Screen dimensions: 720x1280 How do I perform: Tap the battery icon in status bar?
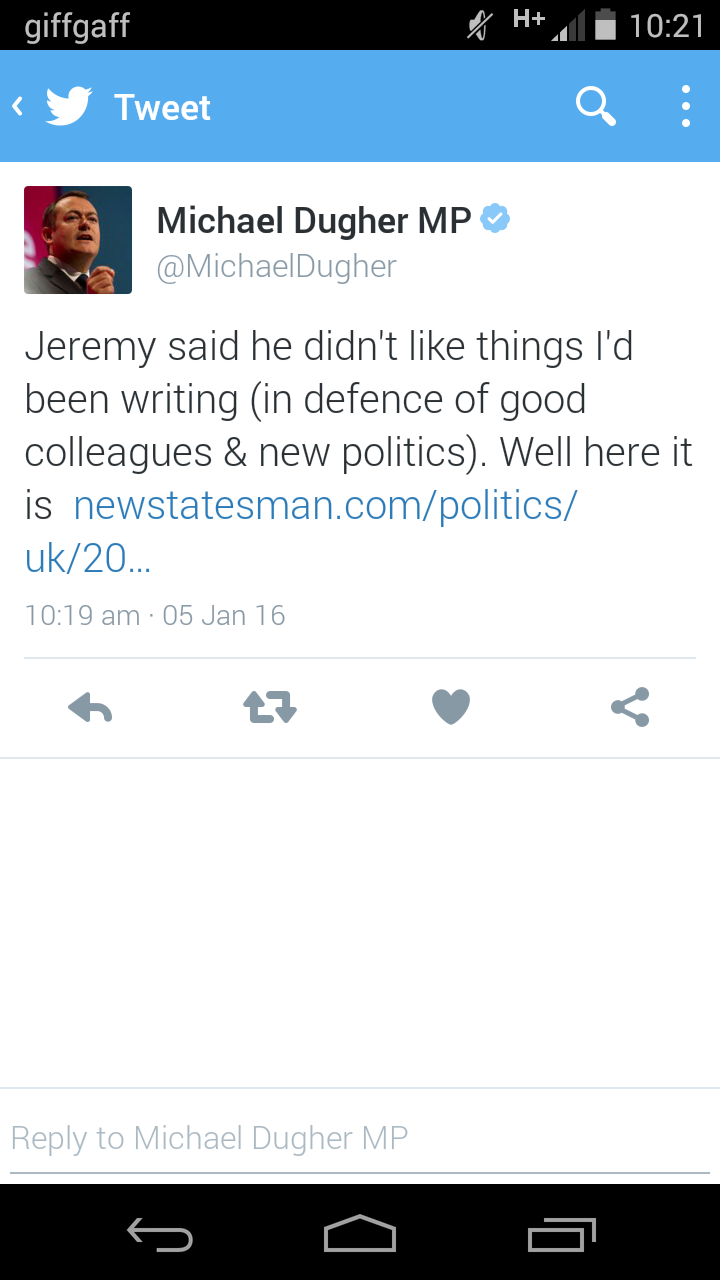[605, 25]
